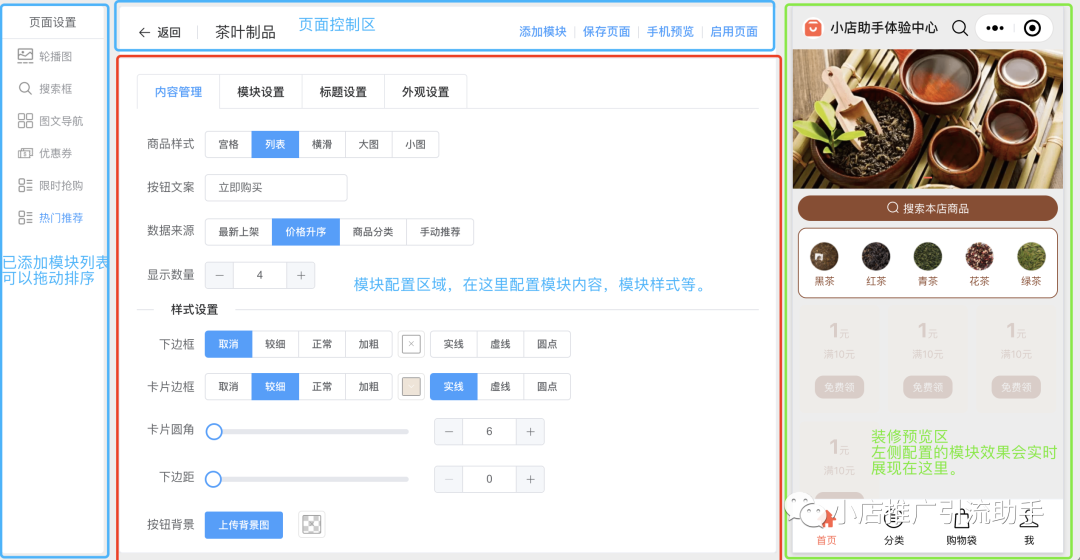Set 下边框 style to 圆点
This screenshot has height=560, width=1080.
pos(547,344)
